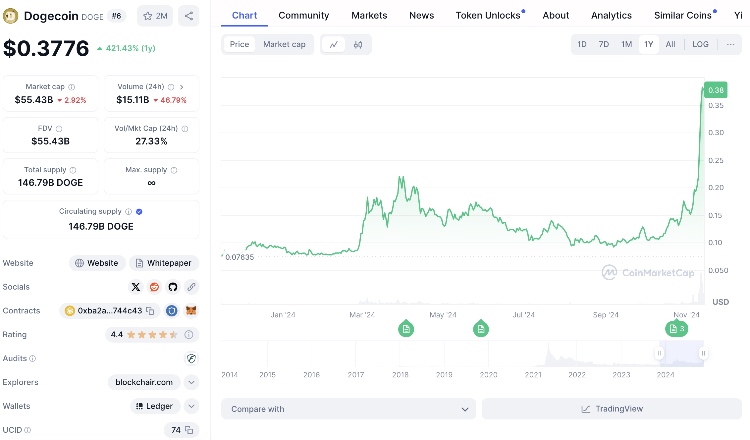The width and height of the screenshot is (750, 440).
Task: Open Max. supply info icon
Action: click(174, 170)
